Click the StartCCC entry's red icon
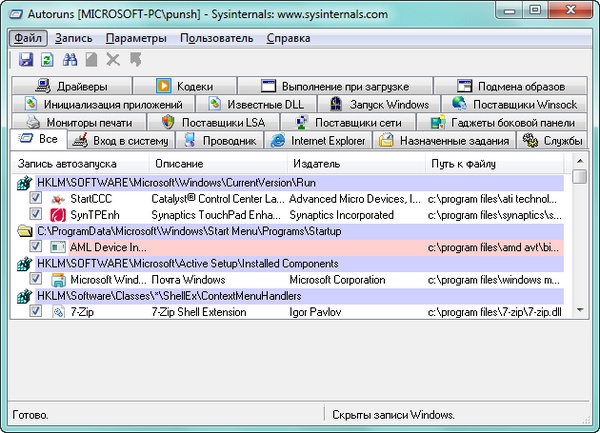600x433 pixels. tap(57, 199)
